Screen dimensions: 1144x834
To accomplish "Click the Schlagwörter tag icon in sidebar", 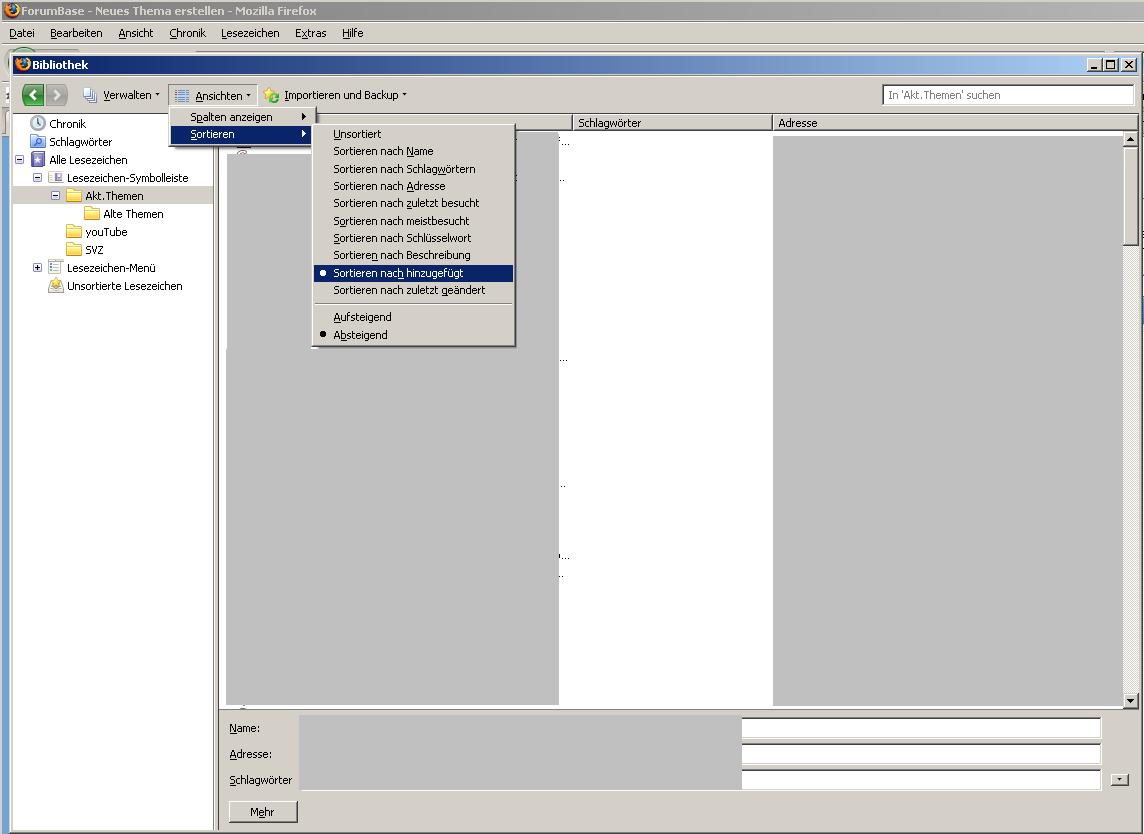I will click(38, 142).
